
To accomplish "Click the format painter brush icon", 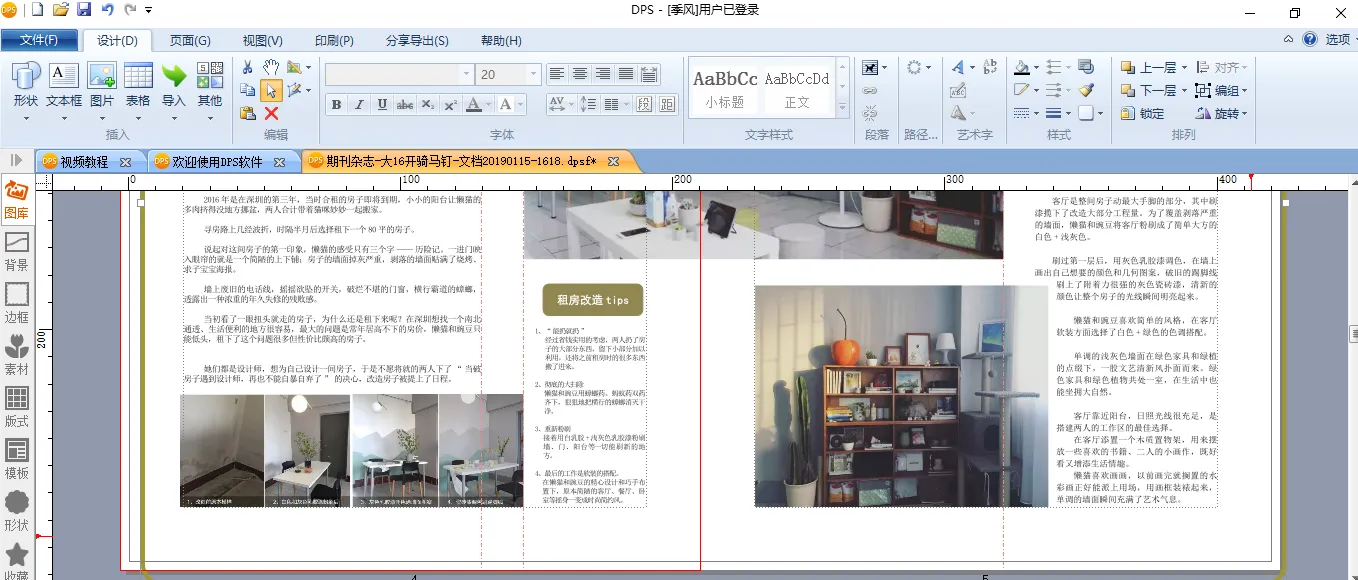I will pyautogui.click(x=1086, y=90).
